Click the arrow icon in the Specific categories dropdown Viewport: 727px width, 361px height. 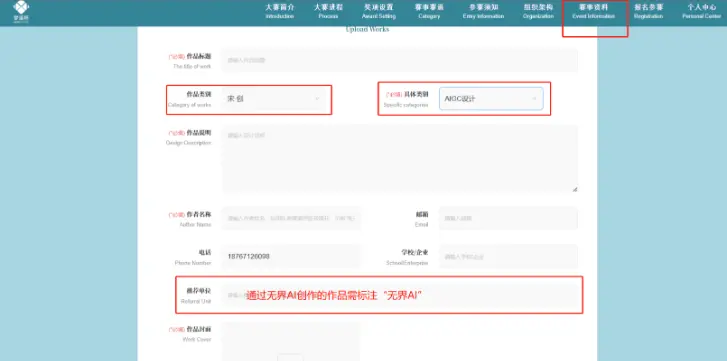(534, 99)
